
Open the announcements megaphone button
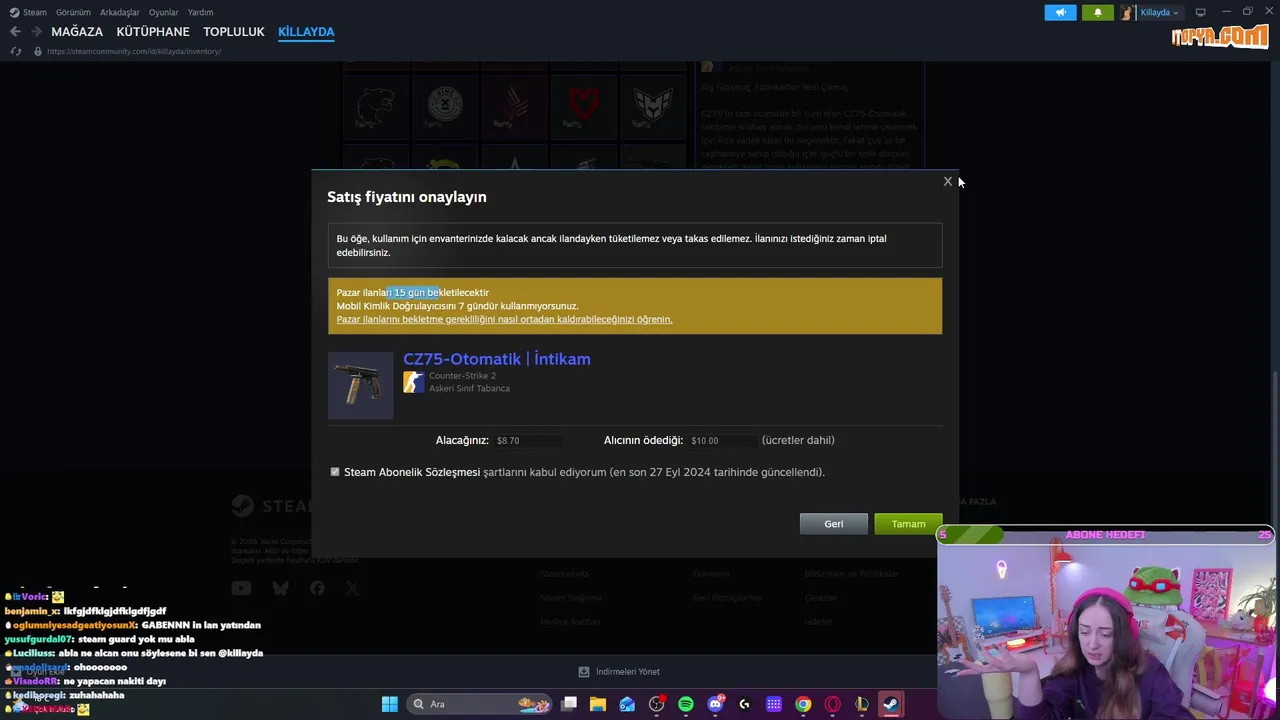pyautogui.click(x=1061, y=12)
